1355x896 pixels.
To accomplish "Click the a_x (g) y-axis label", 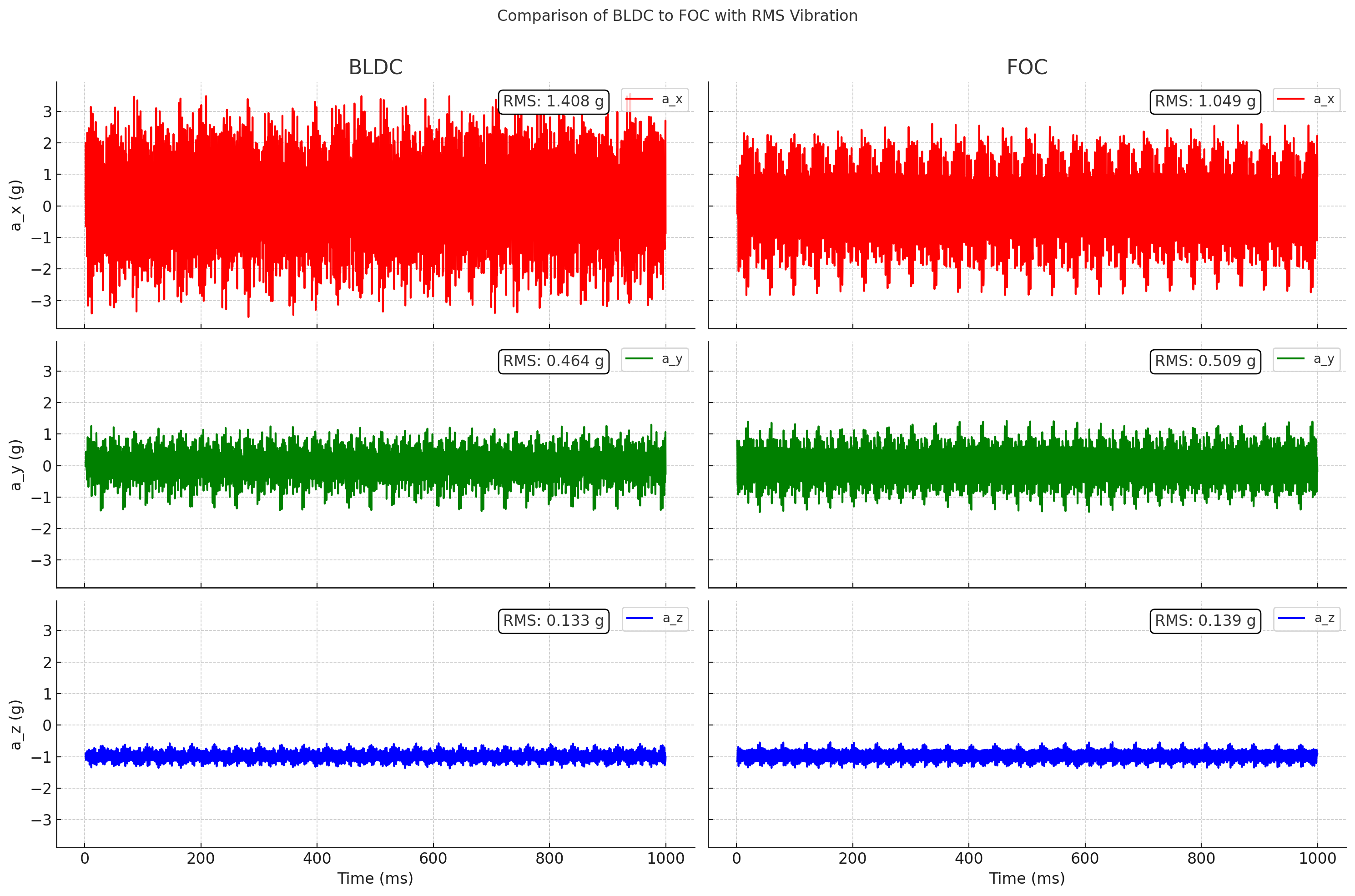I will 16,205.
